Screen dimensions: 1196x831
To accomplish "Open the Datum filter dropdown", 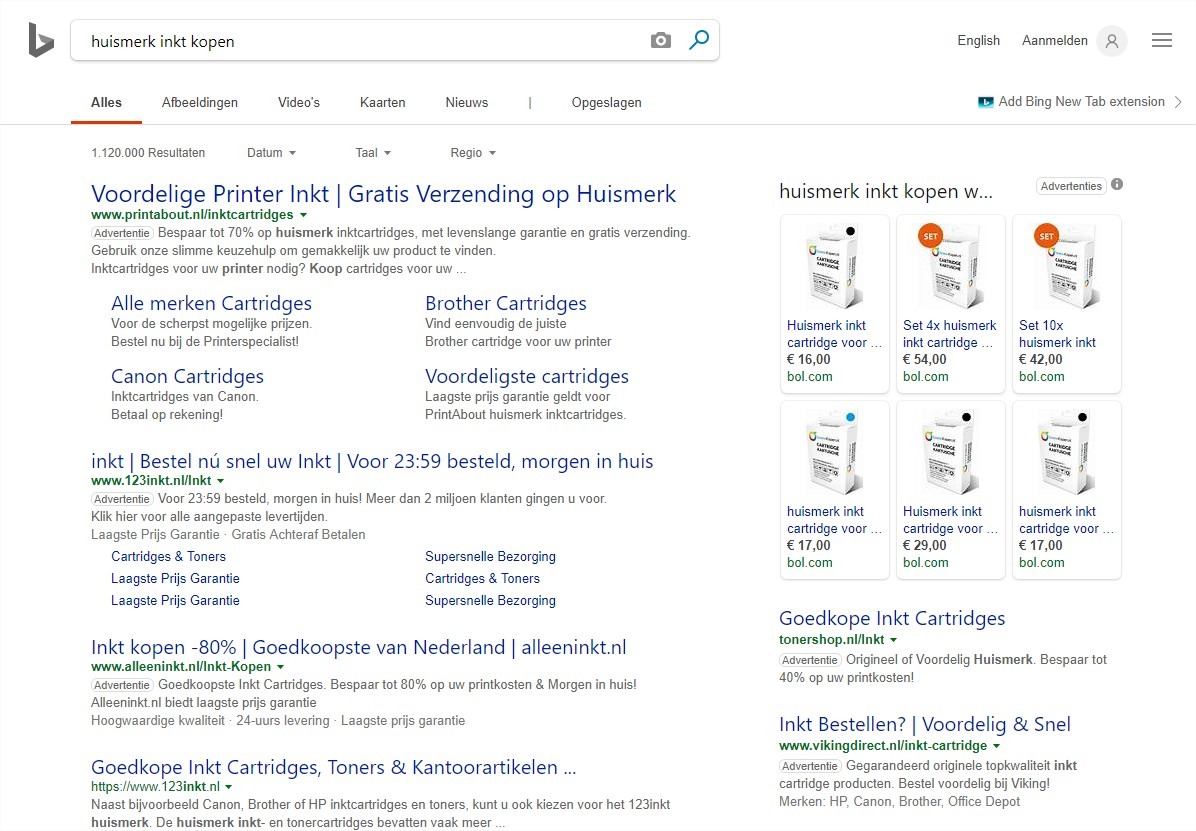I will (x=271, y=153).
